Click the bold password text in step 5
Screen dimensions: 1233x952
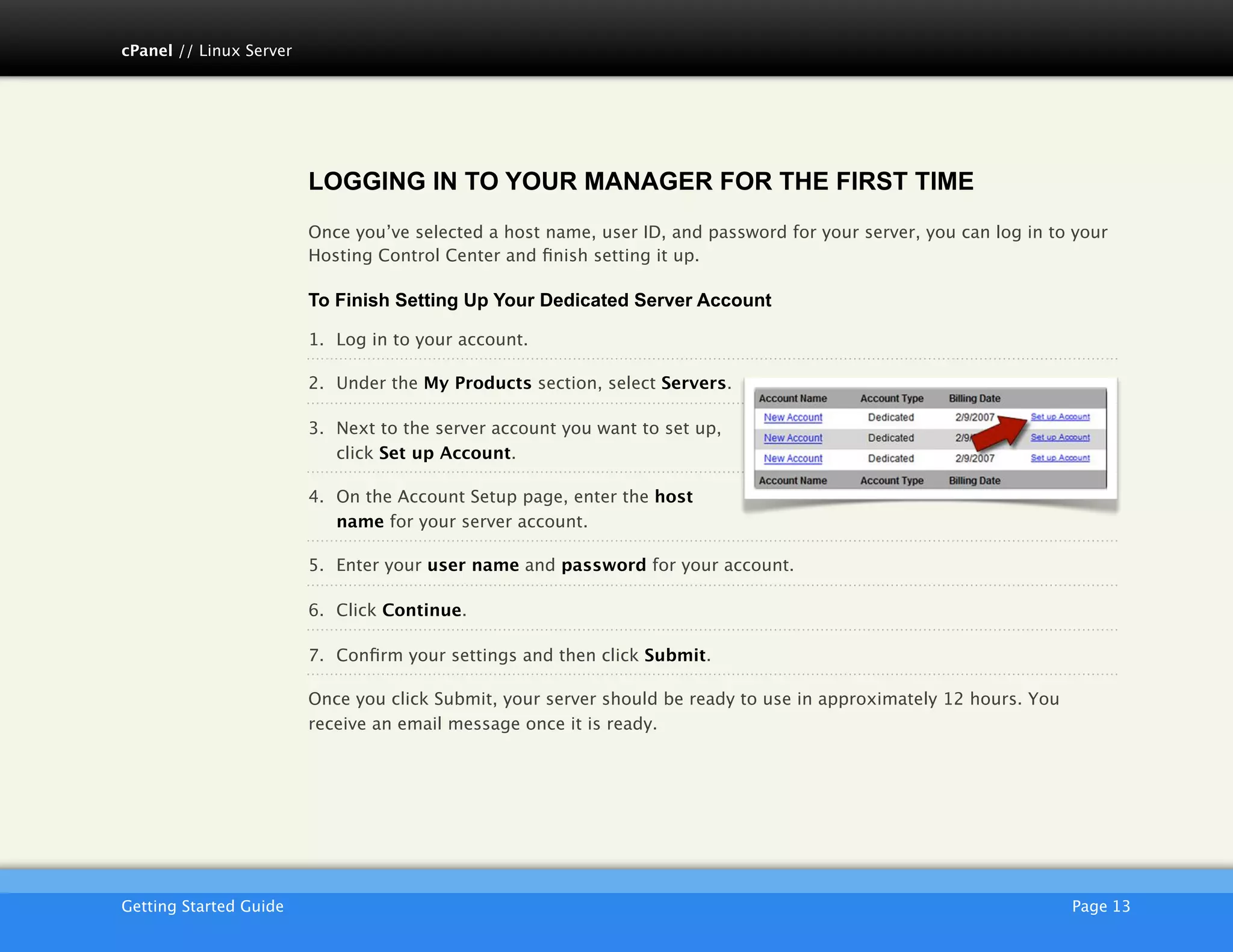[604, 565]
